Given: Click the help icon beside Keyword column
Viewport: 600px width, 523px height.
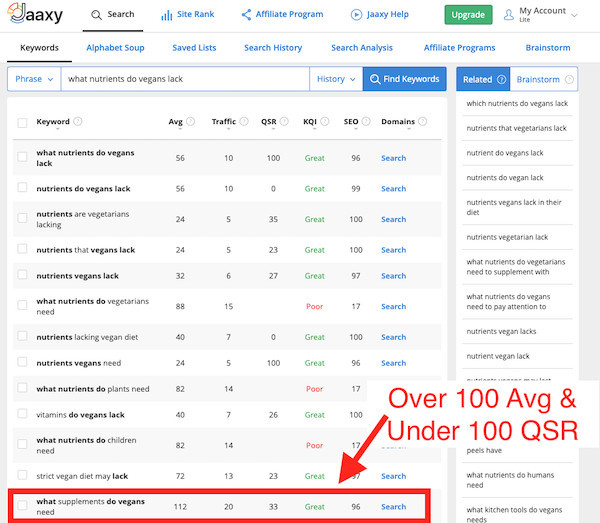Looking at the screenshot, I should tap(78, 121).
